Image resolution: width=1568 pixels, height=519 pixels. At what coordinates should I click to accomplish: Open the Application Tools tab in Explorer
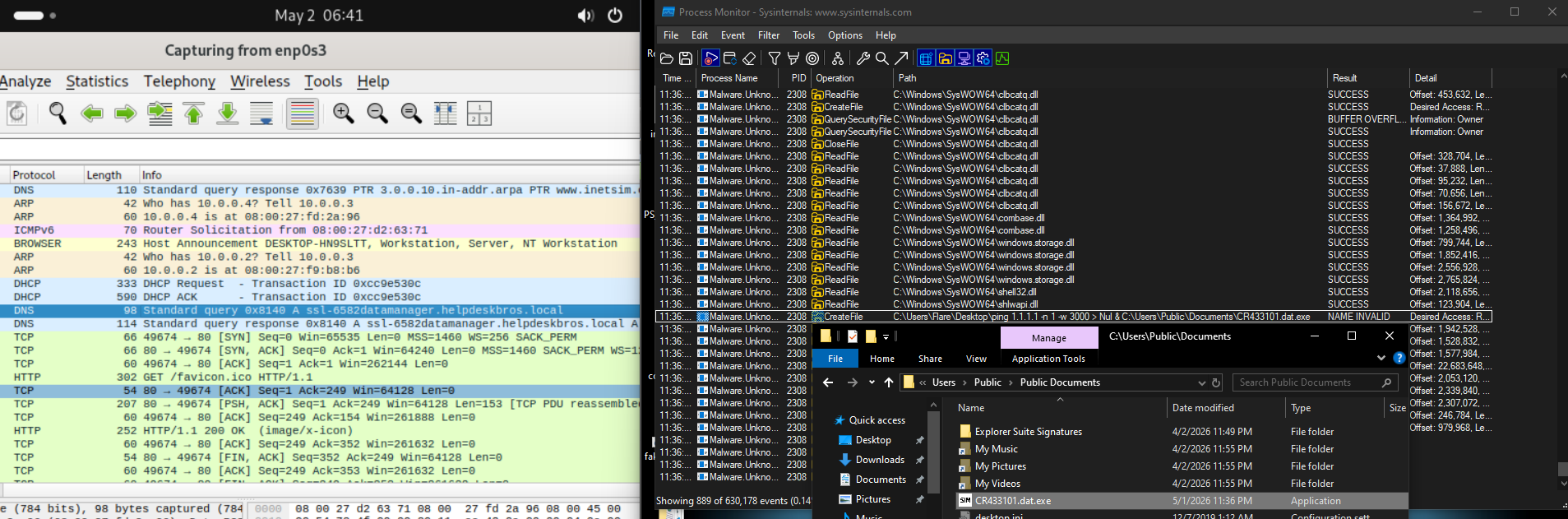[1048, 359]
